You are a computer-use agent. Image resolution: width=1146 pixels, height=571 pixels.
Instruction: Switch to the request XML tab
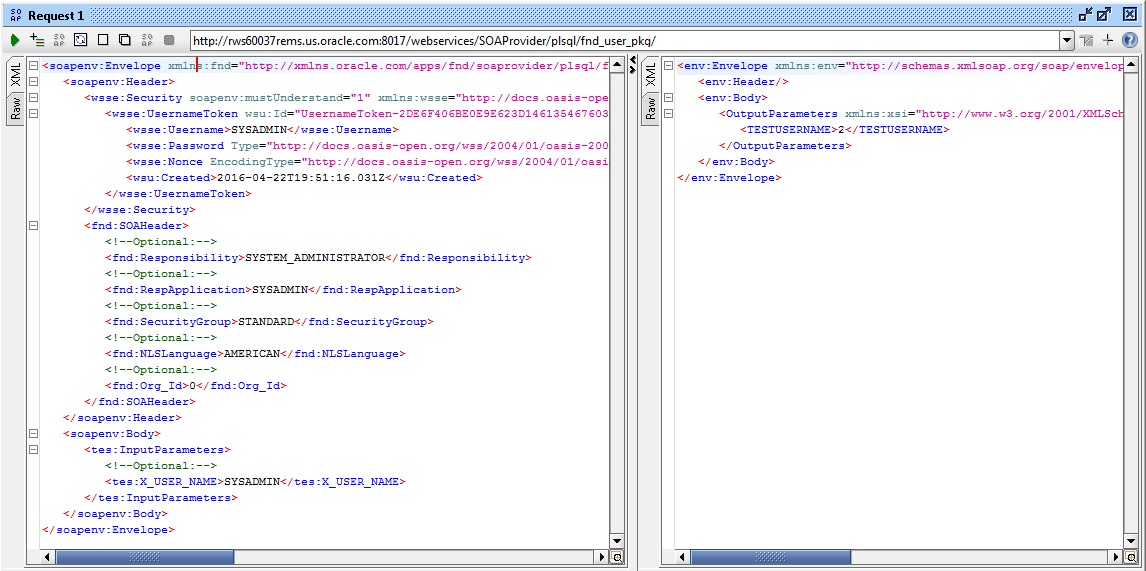[x=15, y=74]
